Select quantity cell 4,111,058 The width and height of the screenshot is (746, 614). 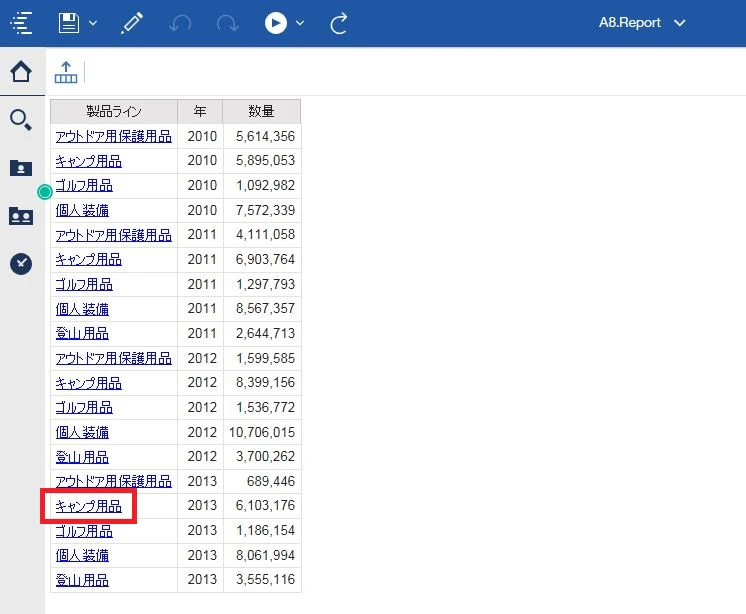pyautogui.click(x=262, y=234)
